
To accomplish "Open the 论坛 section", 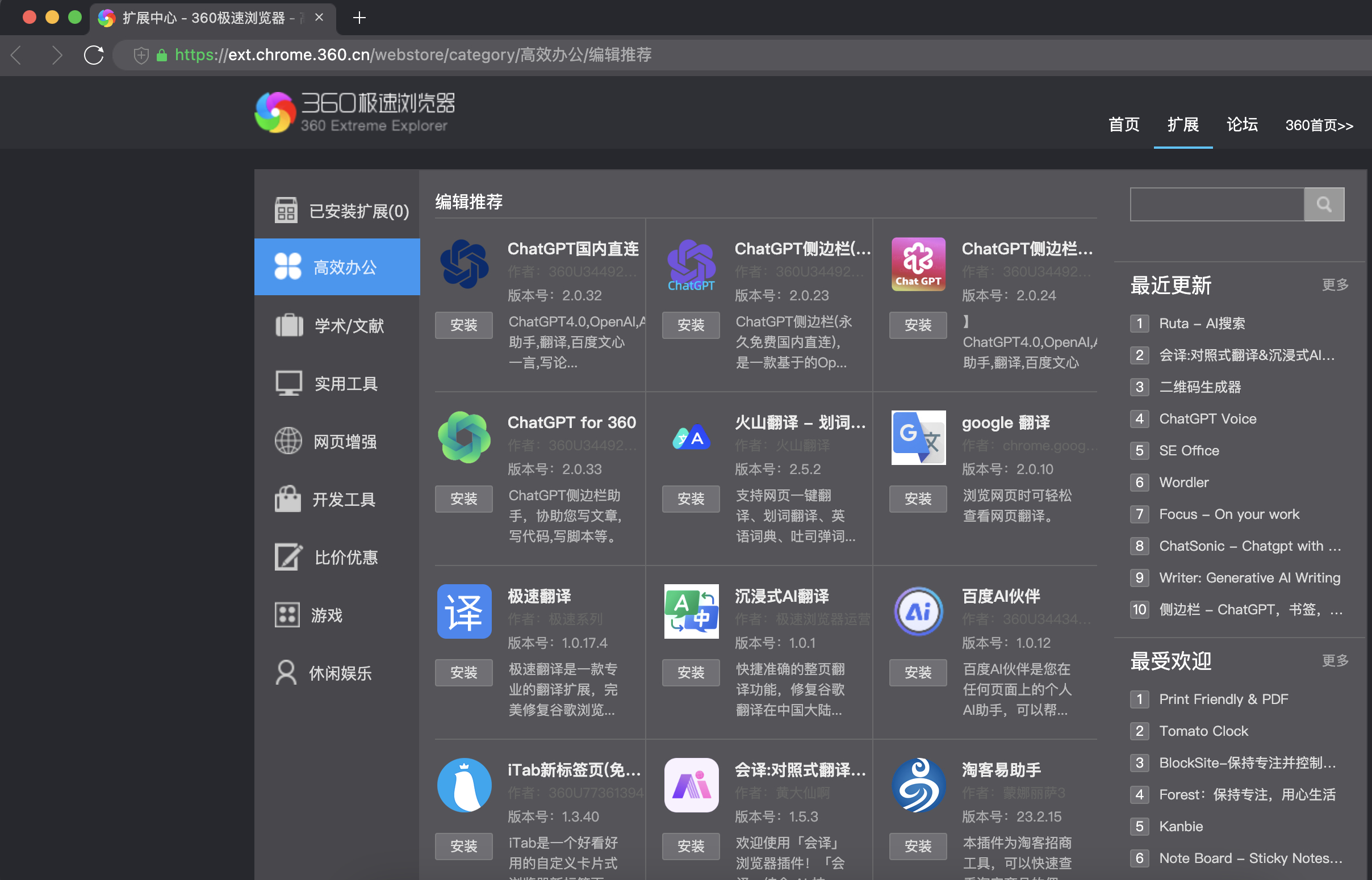I will click(1241, 125).
